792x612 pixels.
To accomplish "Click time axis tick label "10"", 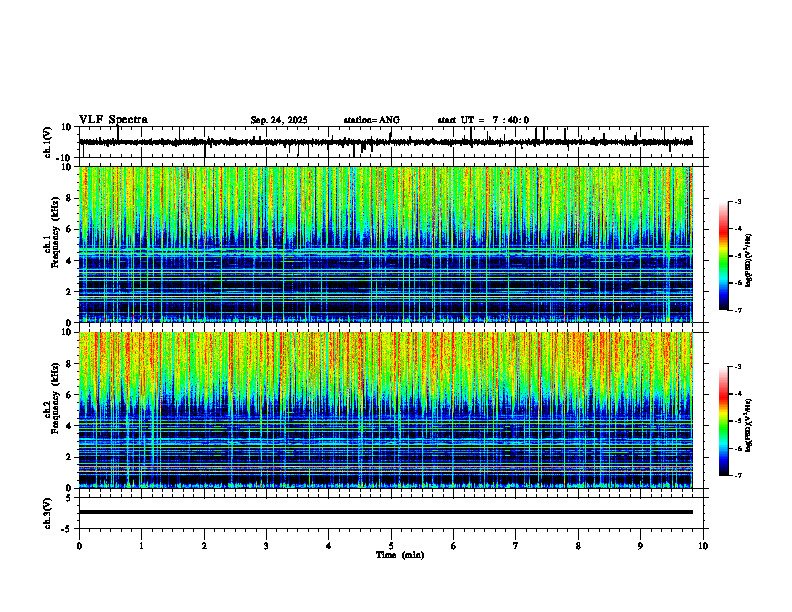I will (703, 546).
